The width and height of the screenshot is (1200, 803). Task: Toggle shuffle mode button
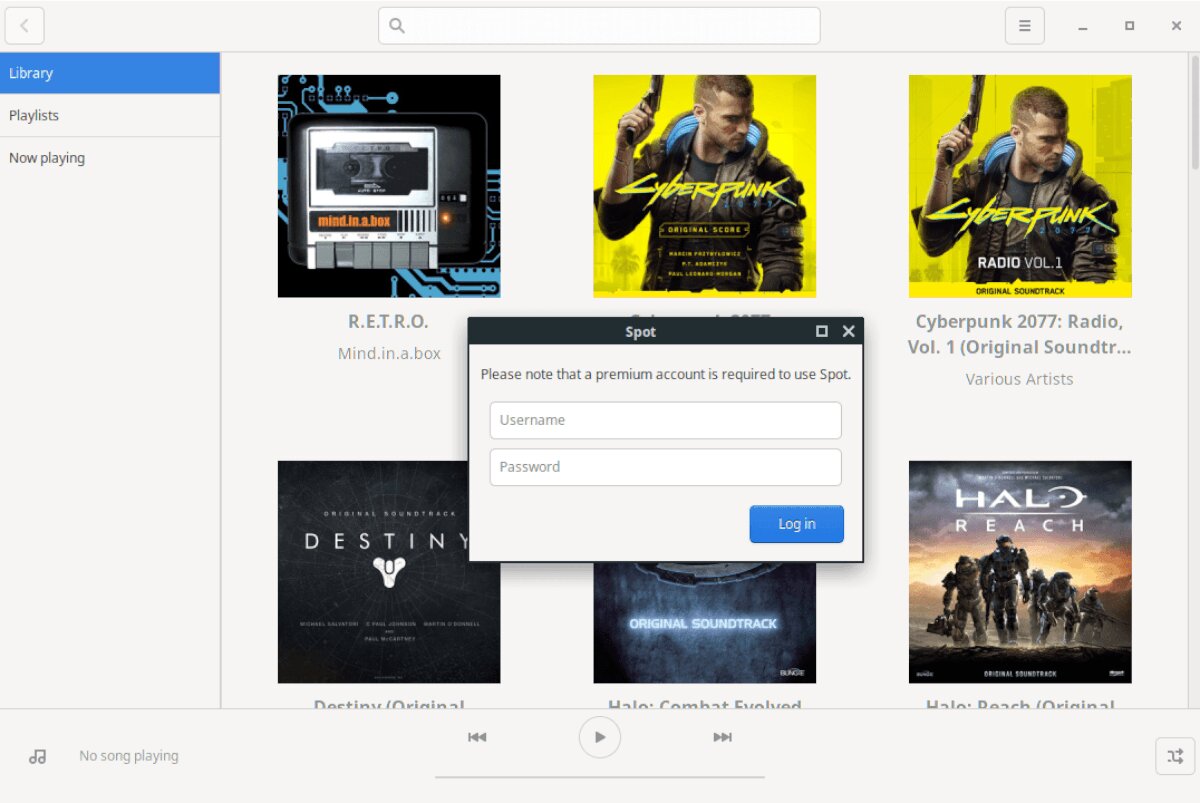1174,756
